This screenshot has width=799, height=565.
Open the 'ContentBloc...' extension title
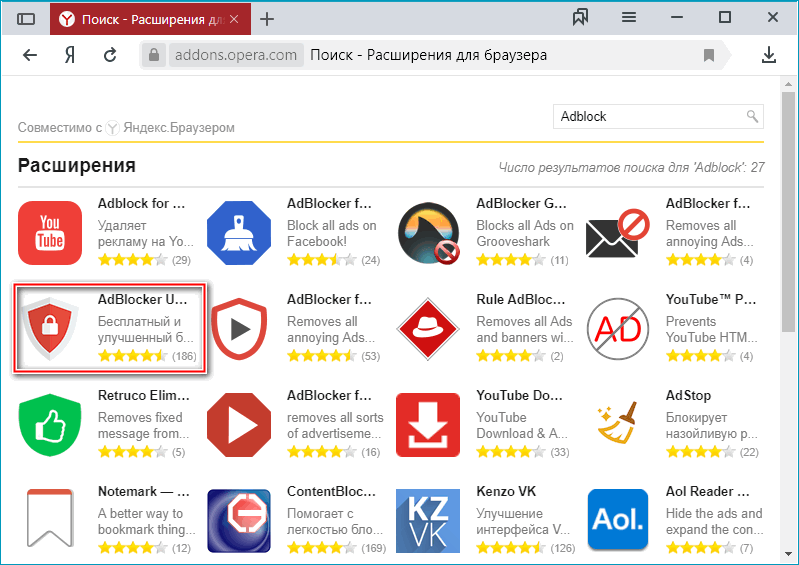click(331, 491)
